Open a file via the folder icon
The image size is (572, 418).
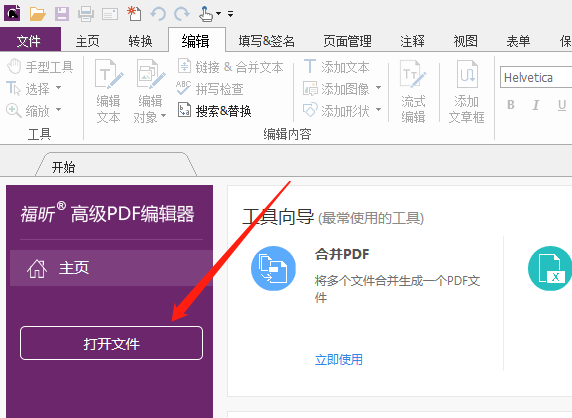(x=38, y=14)
